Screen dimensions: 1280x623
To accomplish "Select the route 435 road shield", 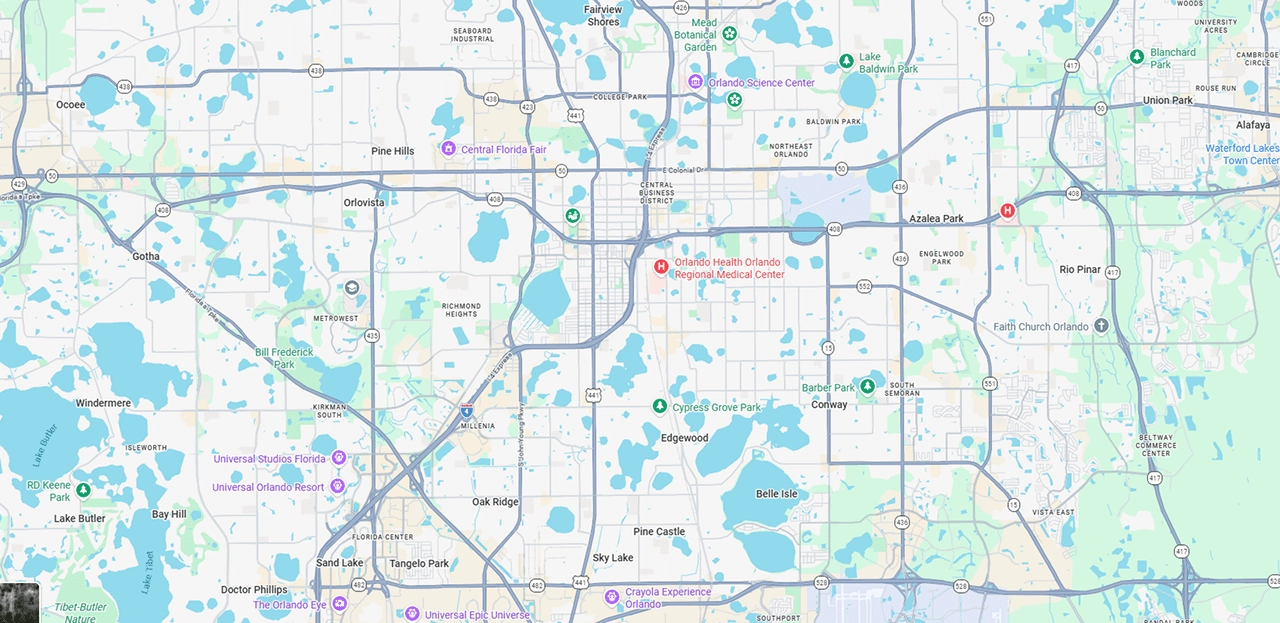I will [372, 335].
